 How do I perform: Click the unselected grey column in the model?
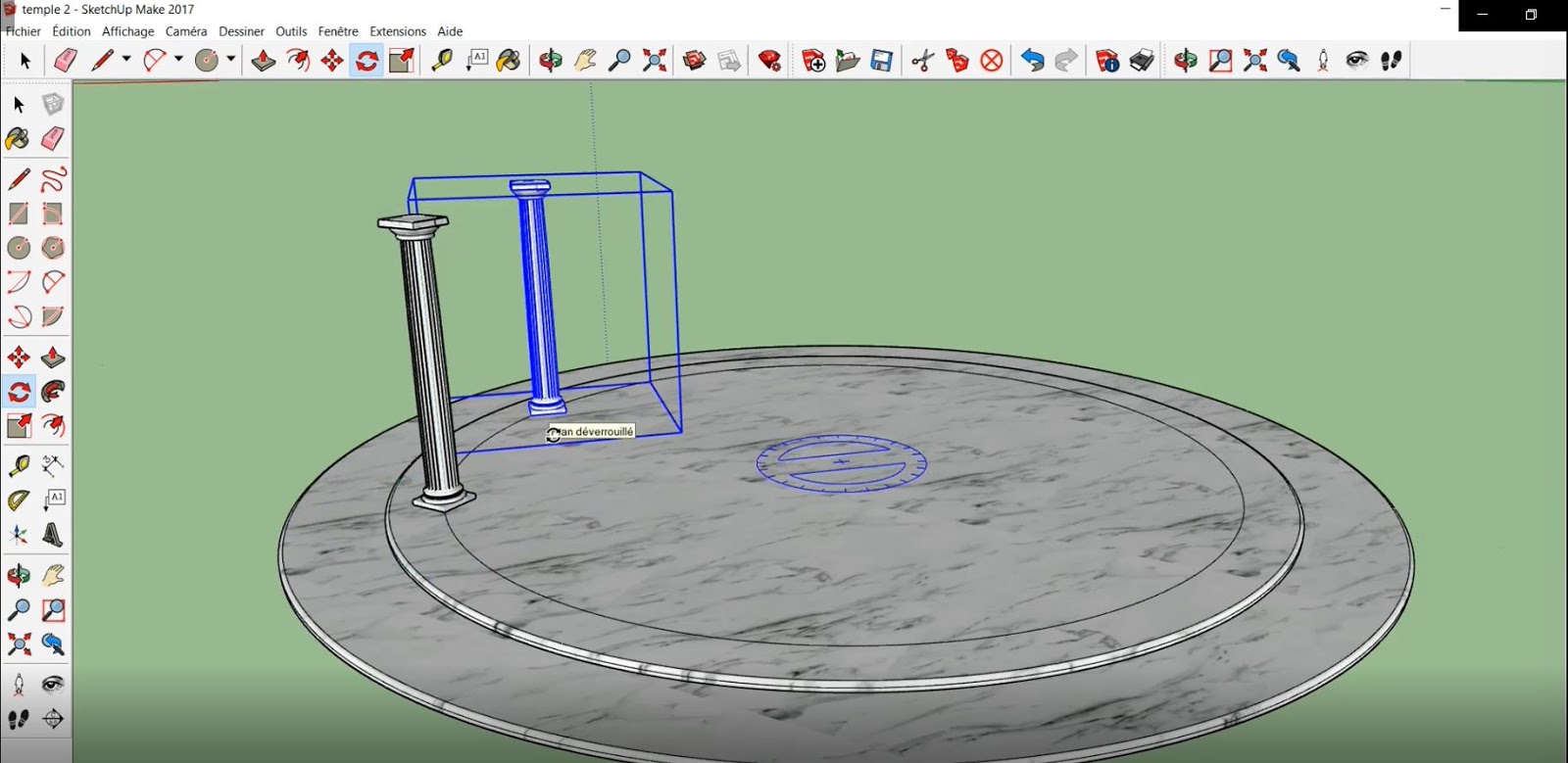430,362
